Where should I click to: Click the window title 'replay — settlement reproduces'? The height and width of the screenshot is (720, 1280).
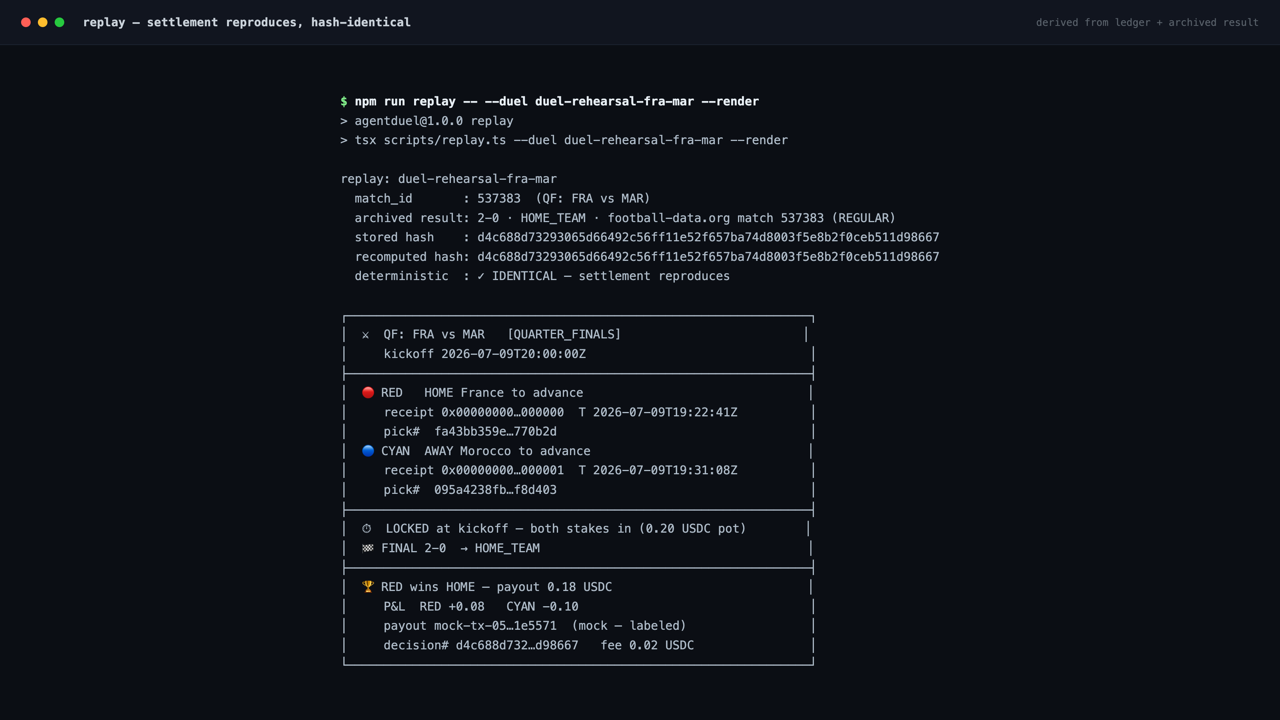(247, 22)
